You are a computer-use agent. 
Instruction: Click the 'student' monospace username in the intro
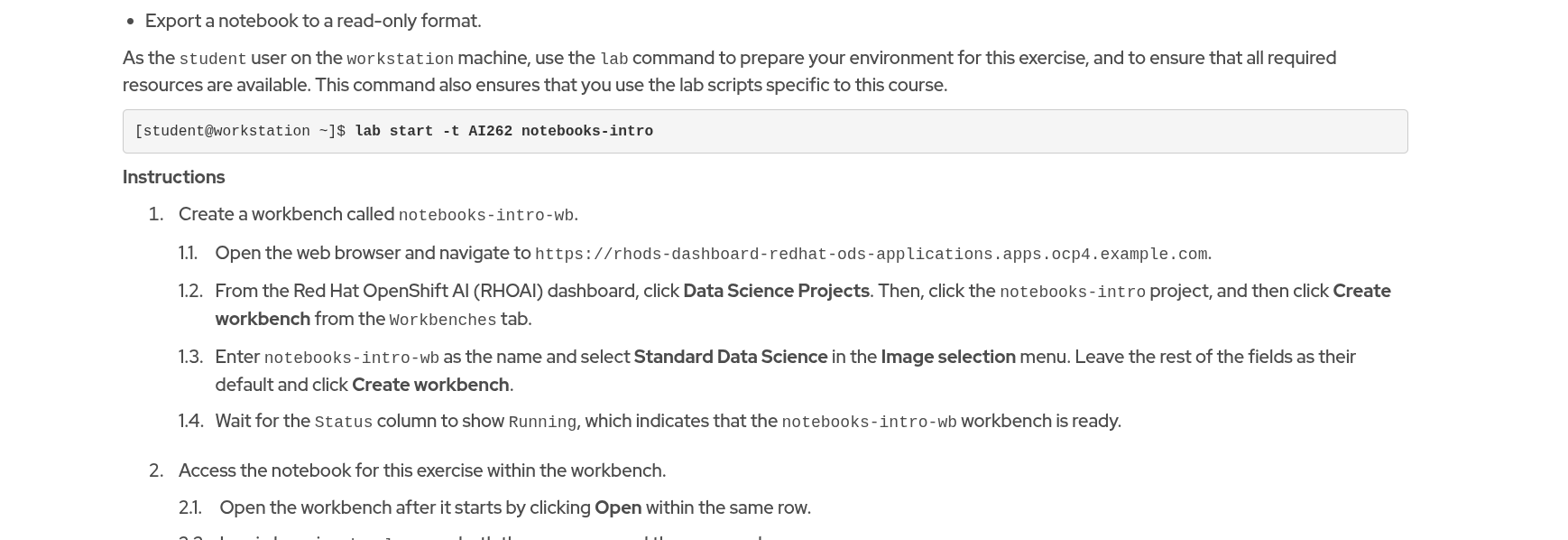click(x=213, y=60)
